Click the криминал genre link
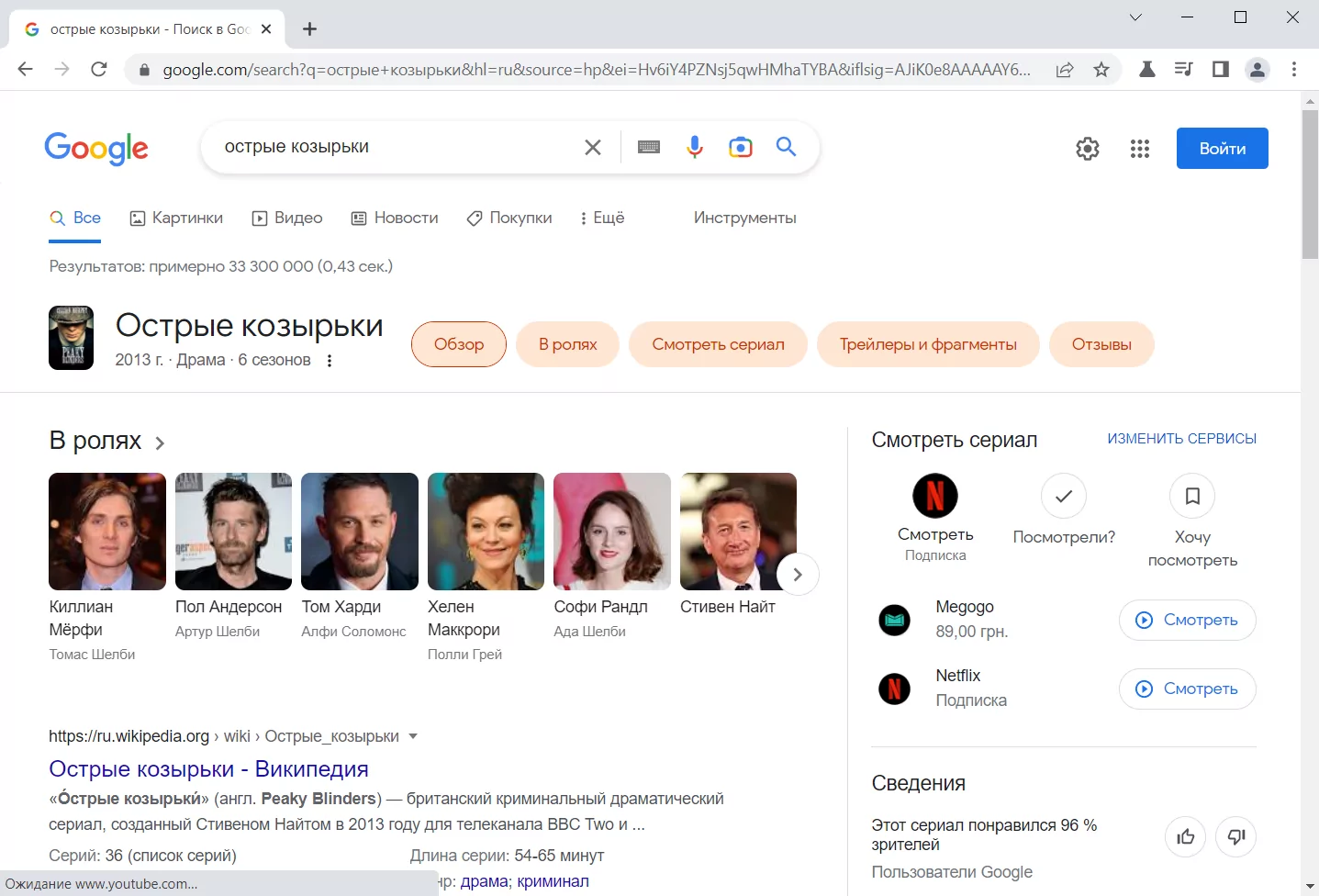This screenshot has height=896, width=1319. 553,881
